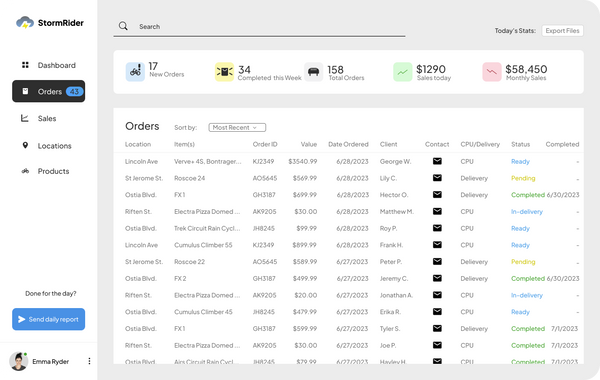Image resolution: width=600 pixels, height=380 pixels.
Task: Click the Locations pin icon
Action: pyautogui.click(x=25, y=145)
